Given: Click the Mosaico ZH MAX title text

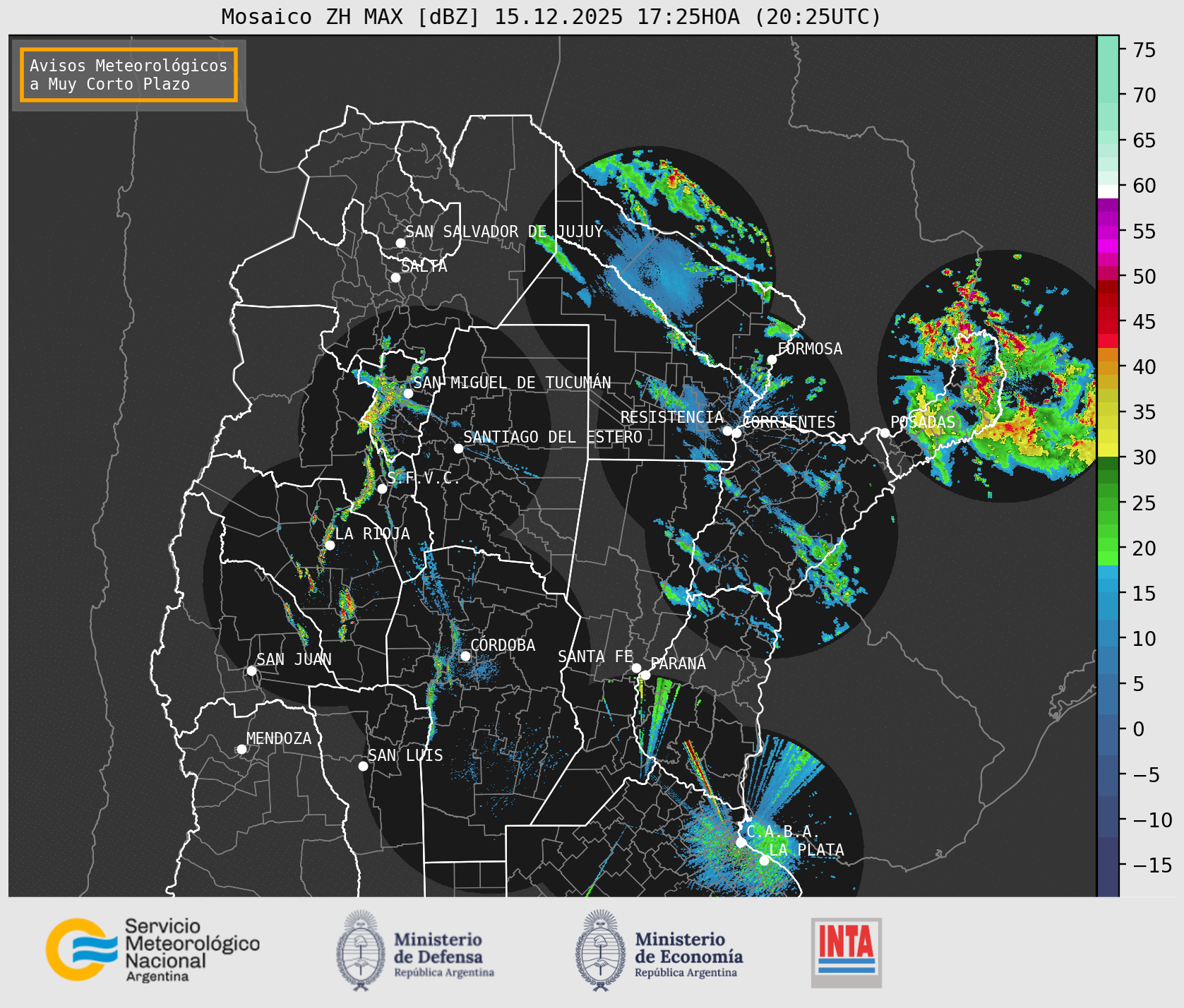Looking at the screenshot, I should 551,16.
